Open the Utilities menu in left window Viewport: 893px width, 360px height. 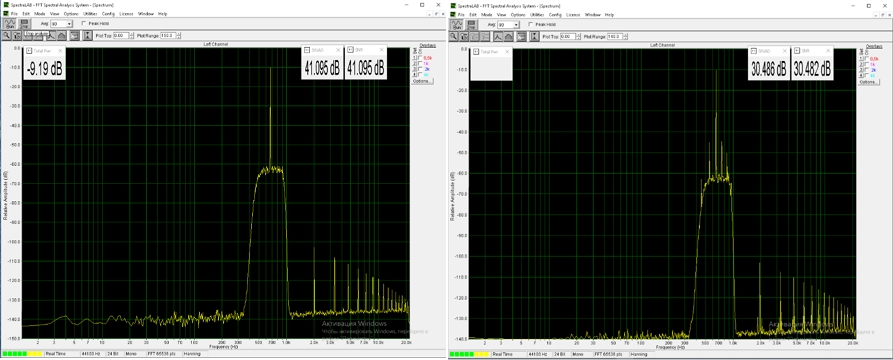89,13
